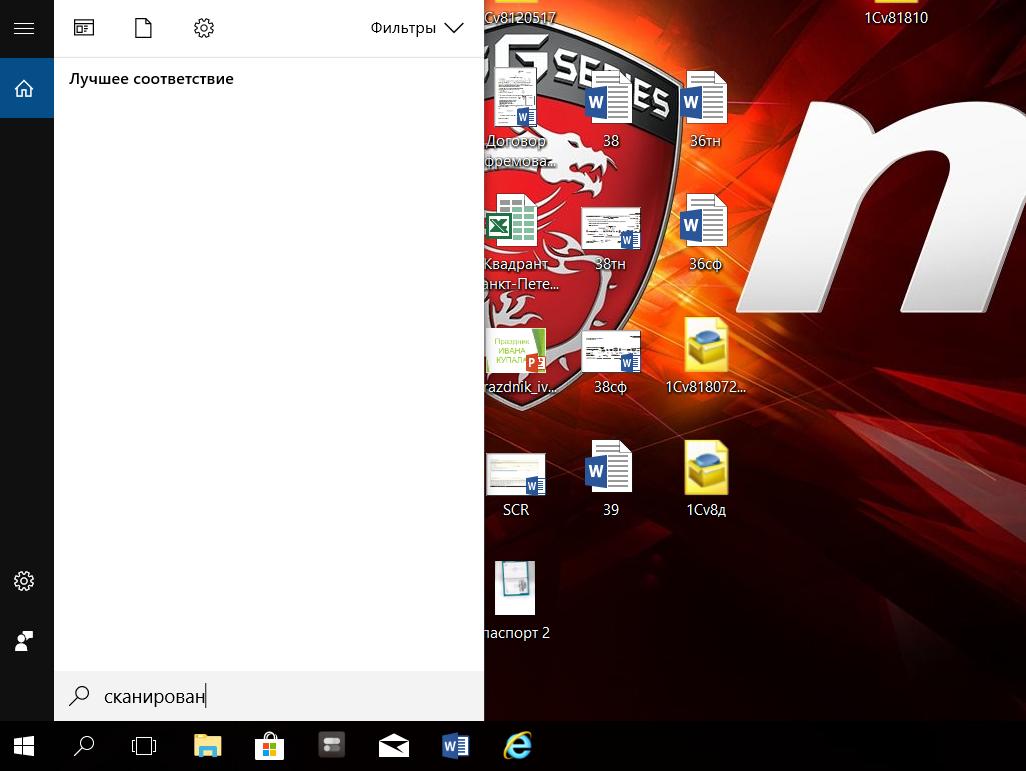Select desktop document SCR

tap(516, 485)
